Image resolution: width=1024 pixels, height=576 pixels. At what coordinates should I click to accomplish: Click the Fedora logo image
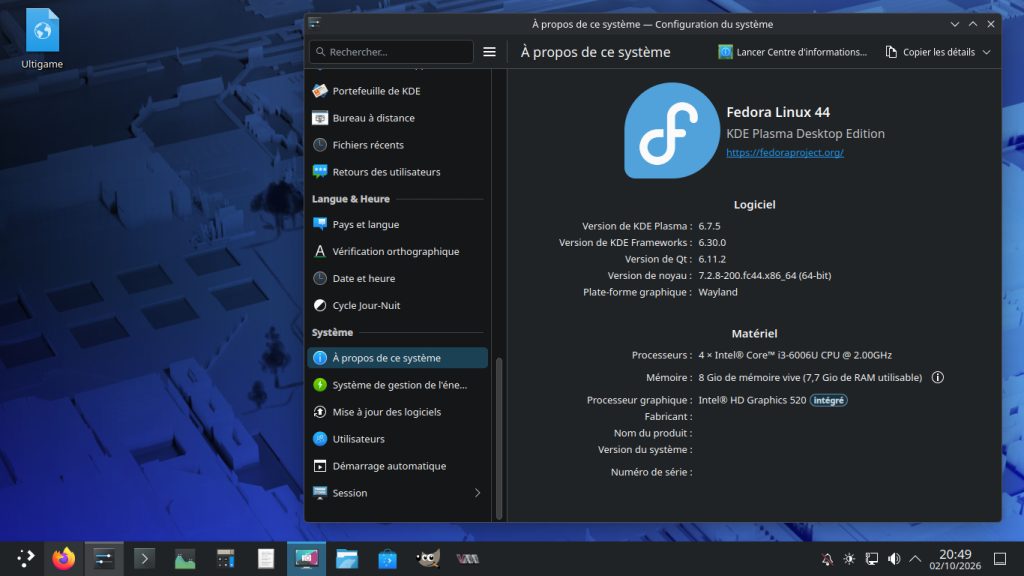tap(671, 131)
